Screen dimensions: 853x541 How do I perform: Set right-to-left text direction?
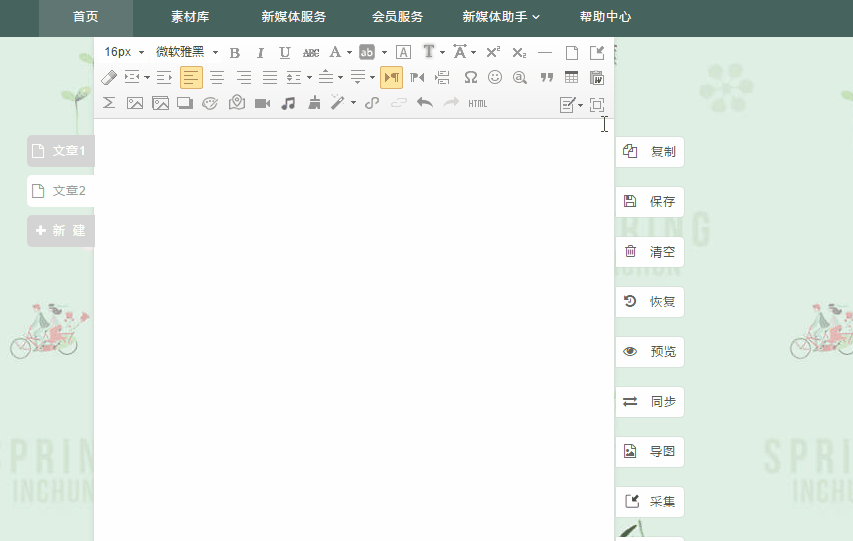point(417,78)
